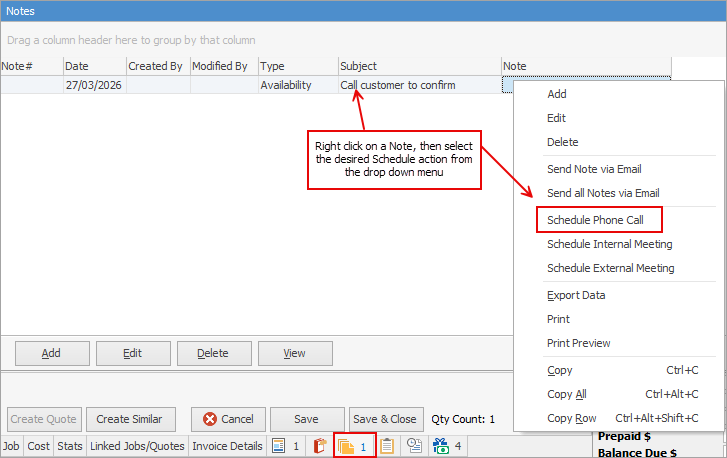Sort by the Created By column header
The height and width of the screenshot is (458, 727).
158,66
